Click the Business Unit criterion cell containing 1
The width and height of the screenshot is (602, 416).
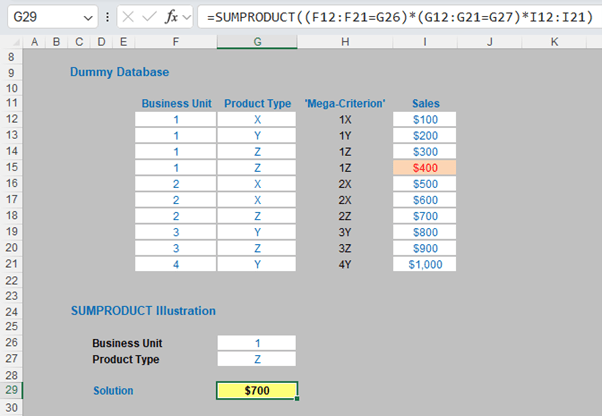(x=256, y=343)
